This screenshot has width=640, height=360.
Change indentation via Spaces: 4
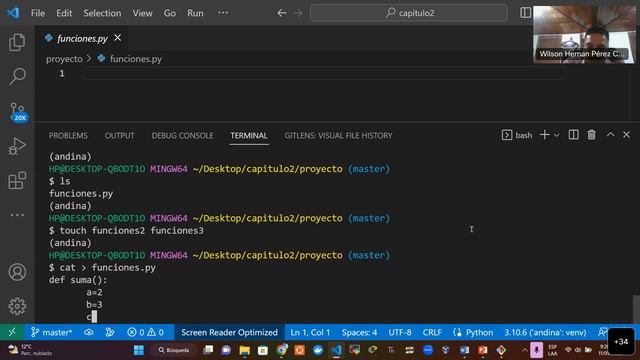pyautogui.click(x=360, y=332)
